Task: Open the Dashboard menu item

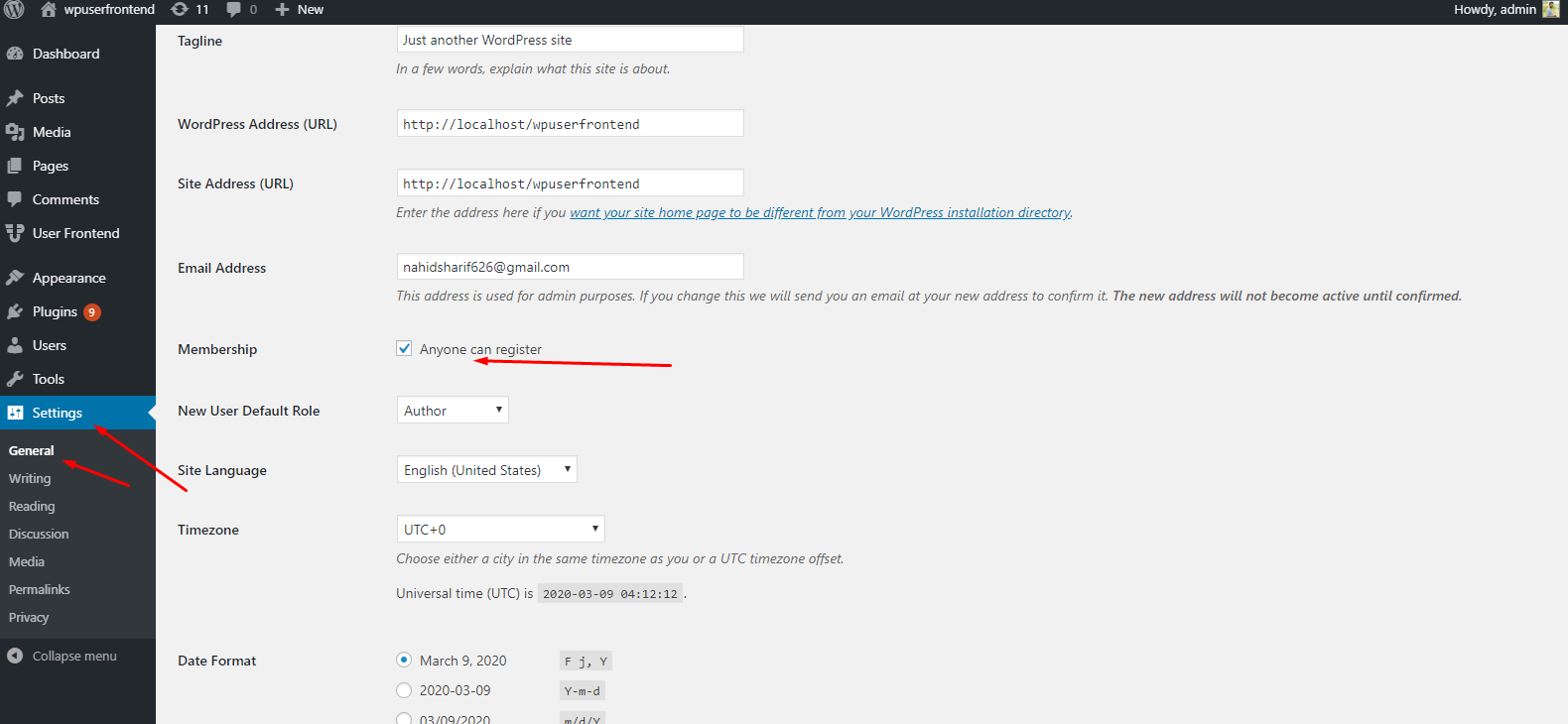Action: coord(65,54)
